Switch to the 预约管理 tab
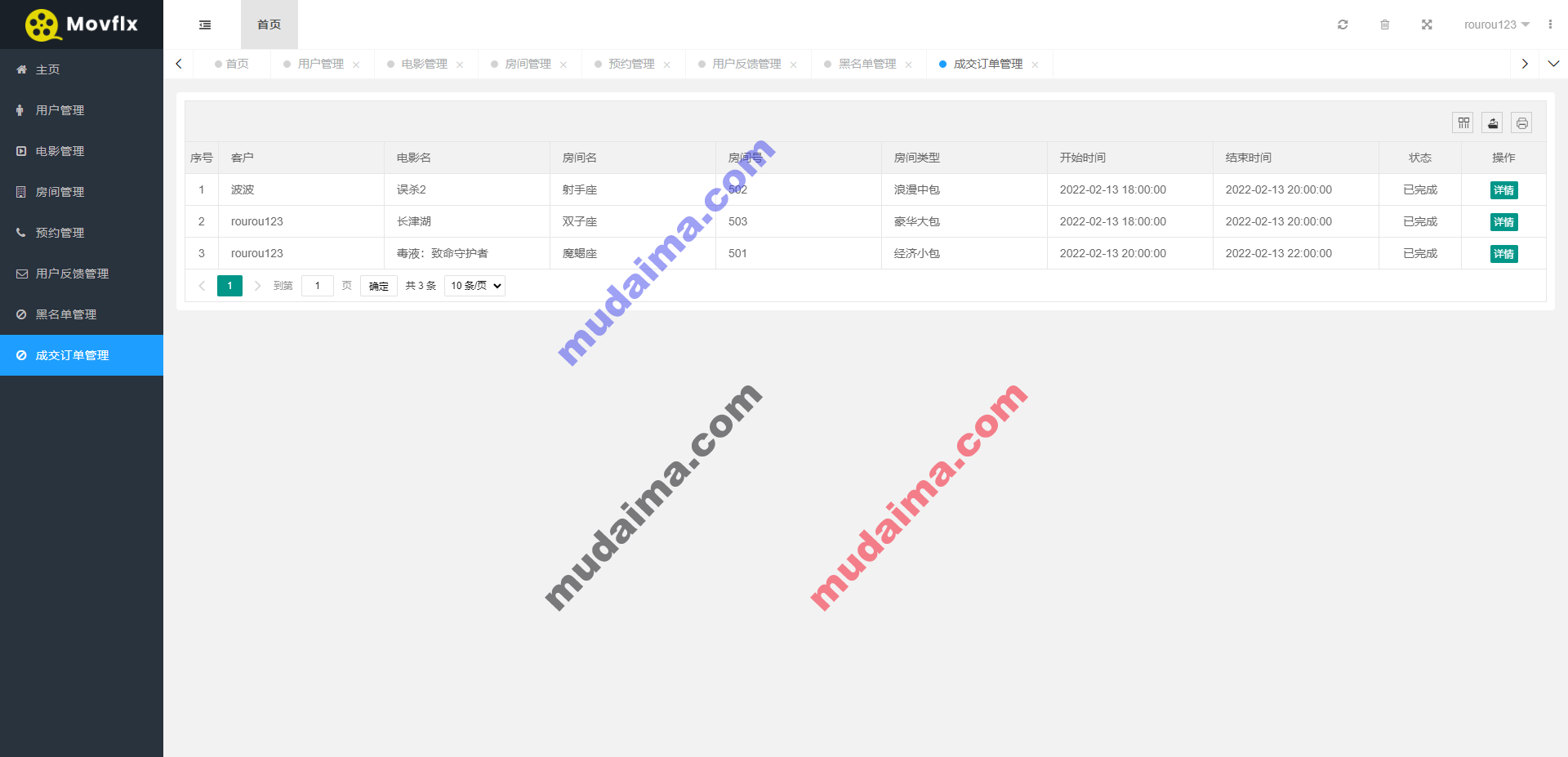 pyautogui.click(x=631, y=64)
